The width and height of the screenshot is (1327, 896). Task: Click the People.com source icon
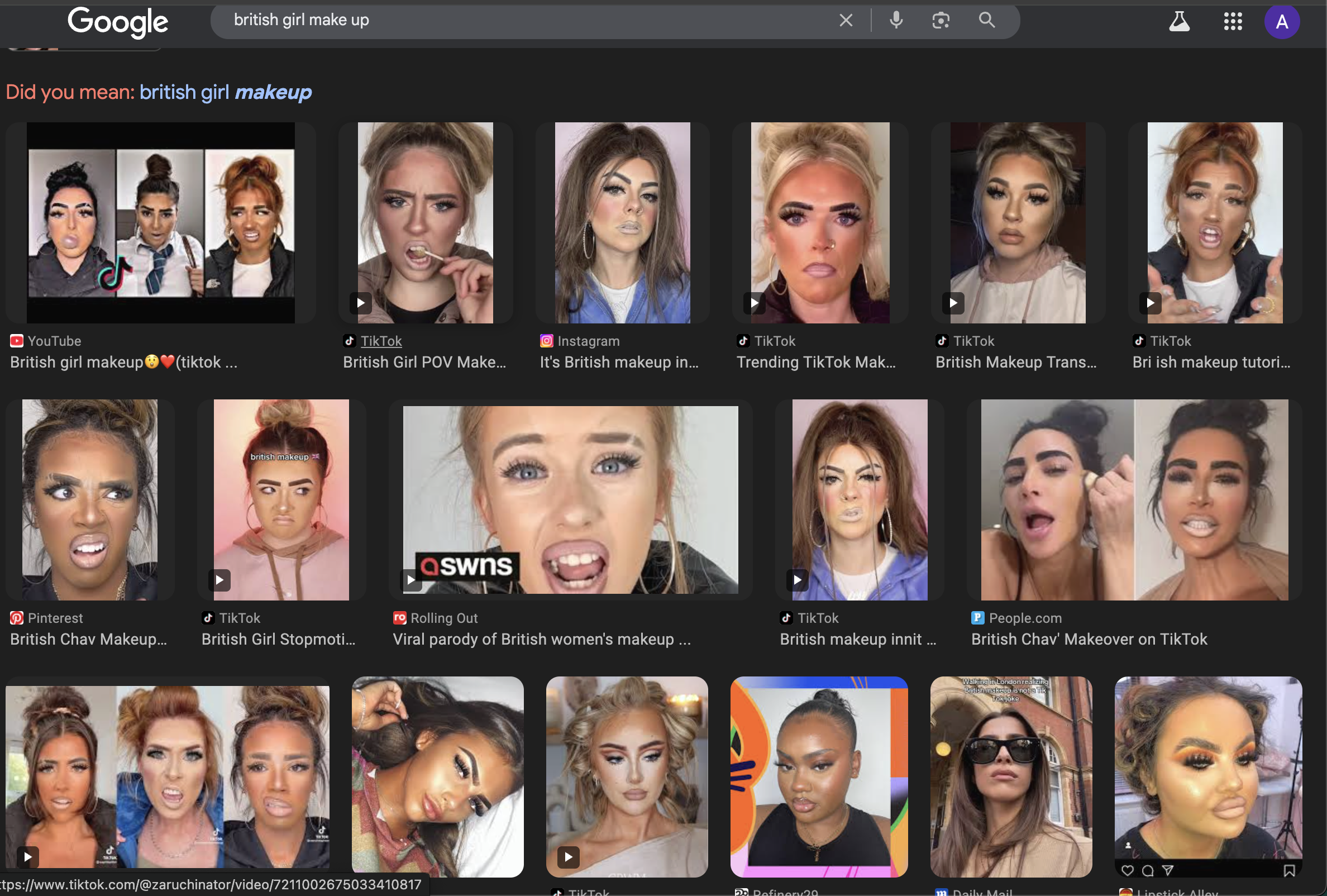pyautogui.click(x=977, y=618)
